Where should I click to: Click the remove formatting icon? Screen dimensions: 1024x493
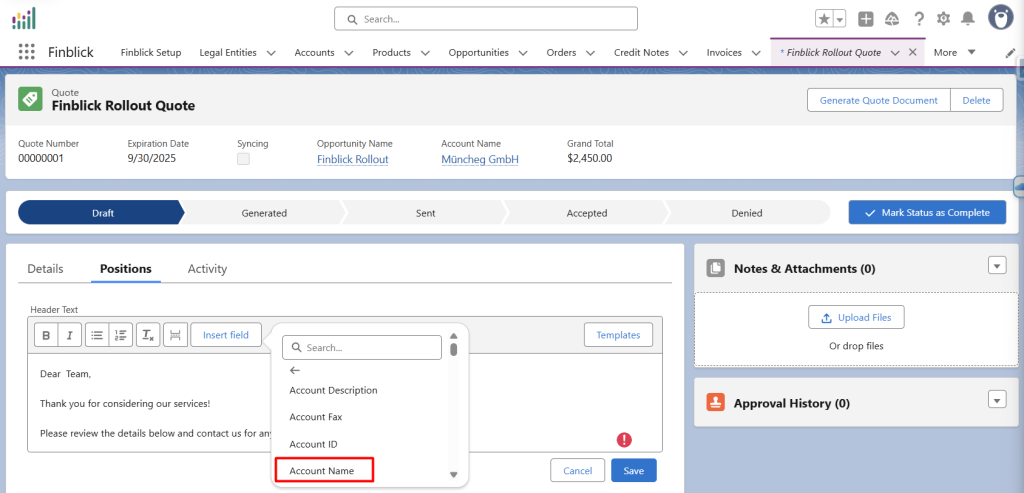click(147, 335)
